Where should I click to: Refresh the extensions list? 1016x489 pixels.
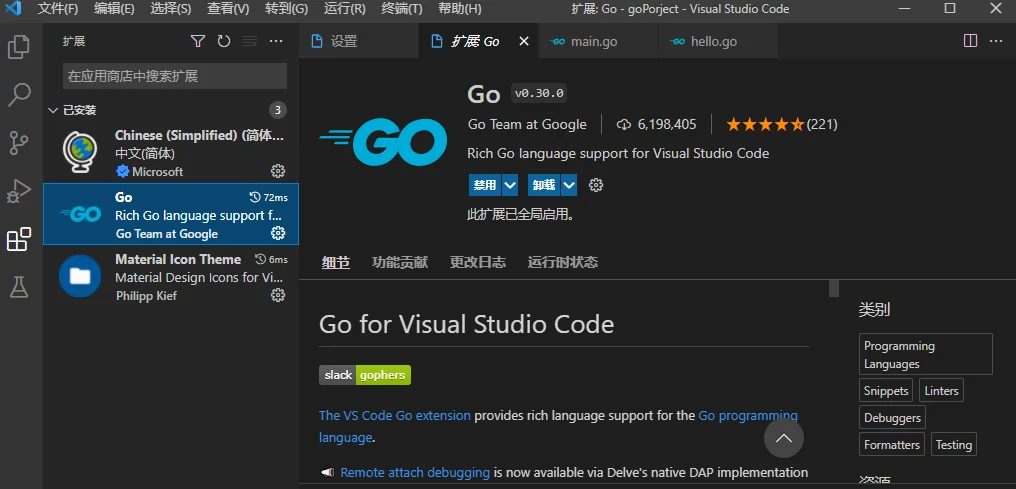point(224,41)
